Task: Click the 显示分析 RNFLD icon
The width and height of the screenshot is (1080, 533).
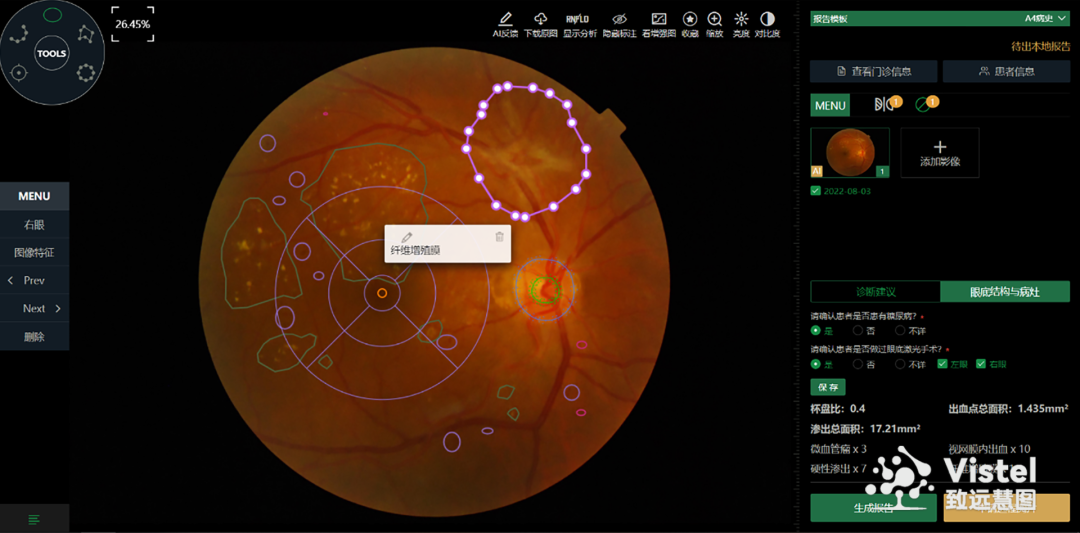Action: coord(579,19)
